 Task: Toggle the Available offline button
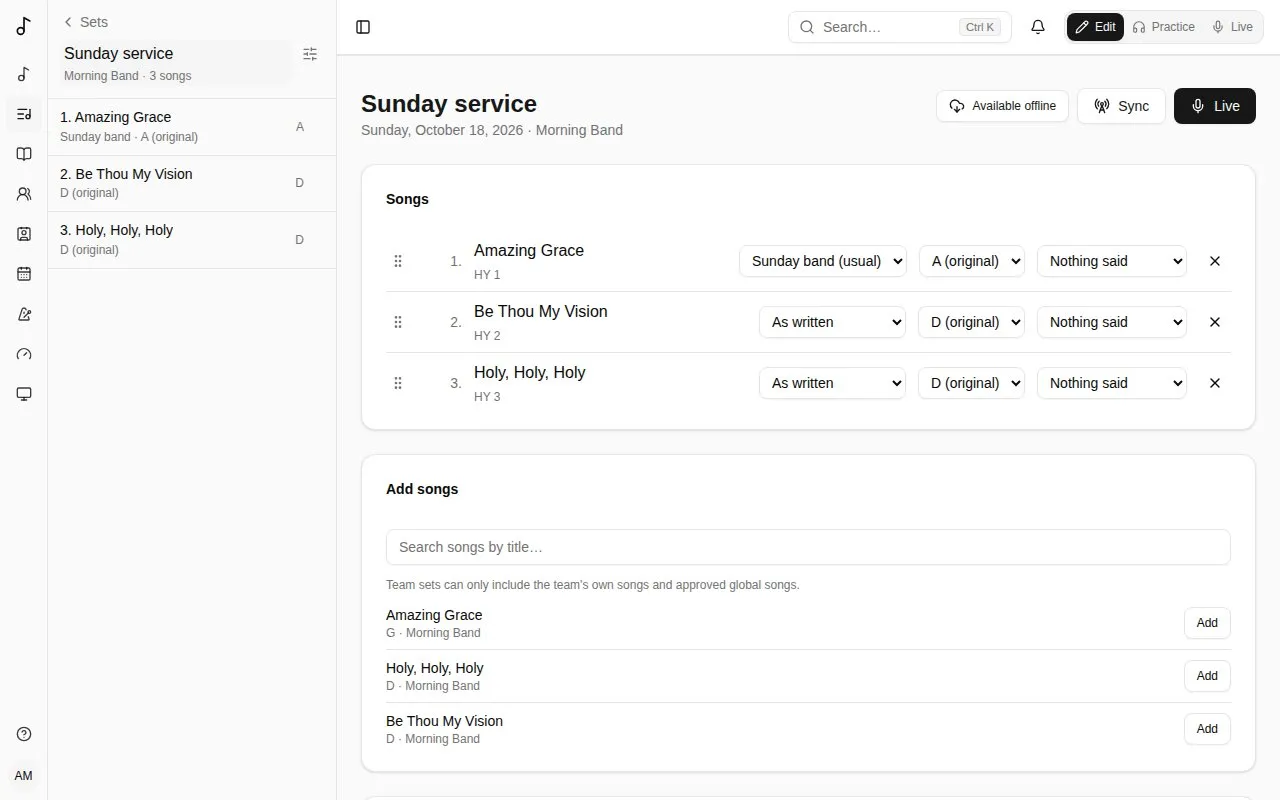(1002, 106)
